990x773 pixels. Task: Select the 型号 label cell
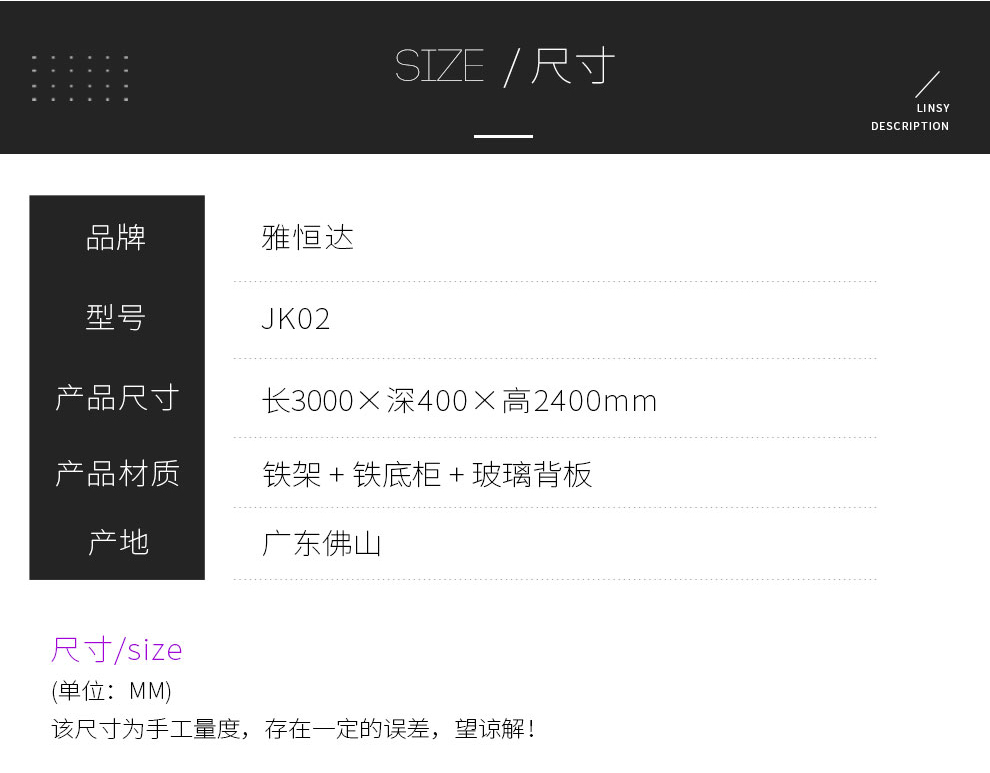click(x=117, y=318)
